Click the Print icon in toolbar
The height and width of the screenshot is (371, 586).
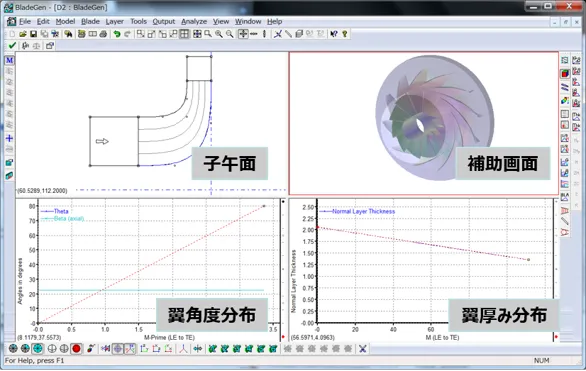pyautogui.click(x=103, y=34)
